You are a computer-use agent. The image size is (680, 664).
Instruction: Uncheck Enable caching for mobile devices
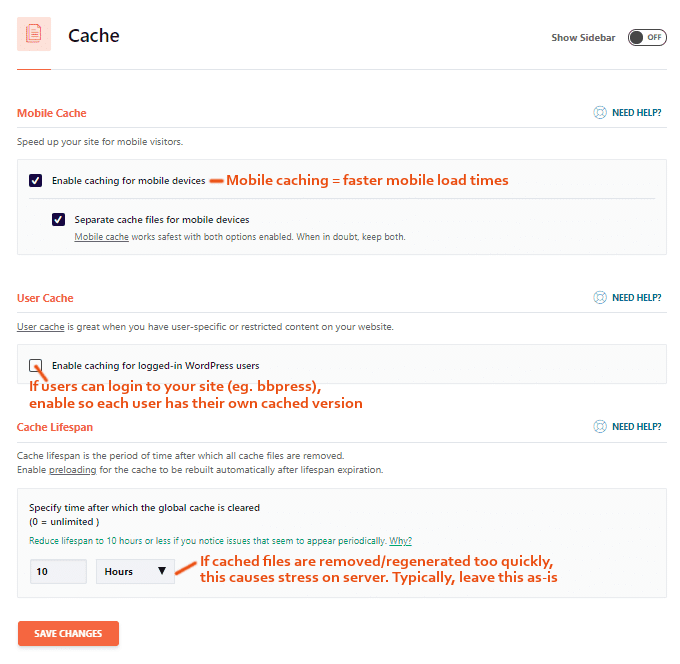pyautogui.click(x=36, y=181)
